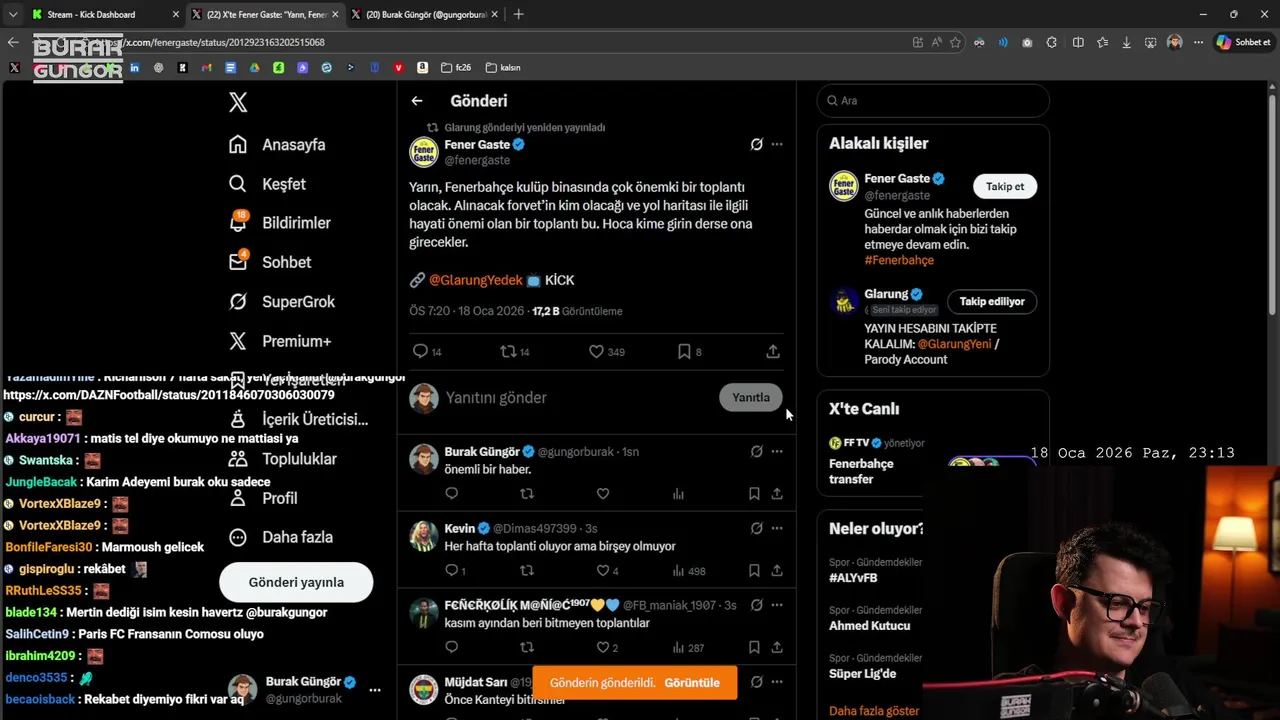
Task: Bookmark Kevin's reply
Action: click(x=754, y=570)
